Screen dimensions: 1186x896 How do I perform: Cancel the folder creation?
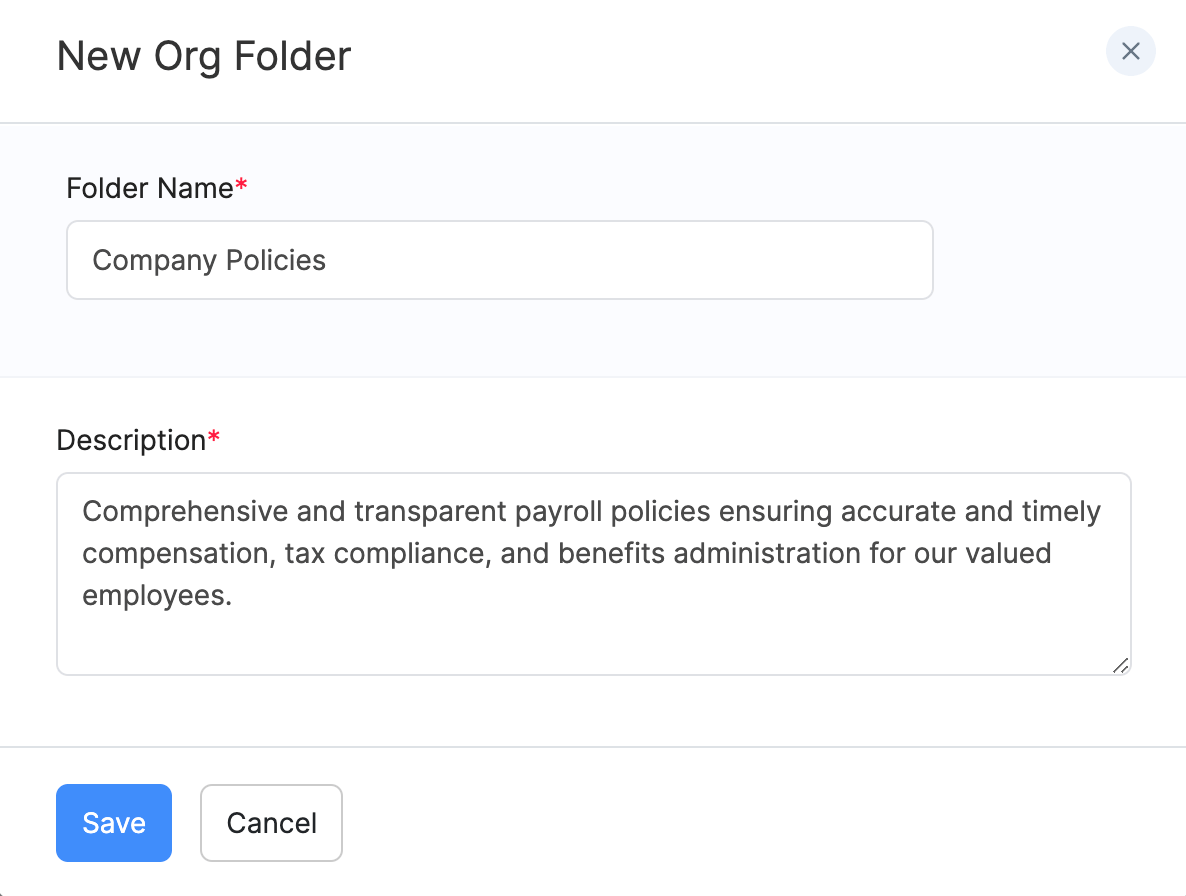point(271,823)
